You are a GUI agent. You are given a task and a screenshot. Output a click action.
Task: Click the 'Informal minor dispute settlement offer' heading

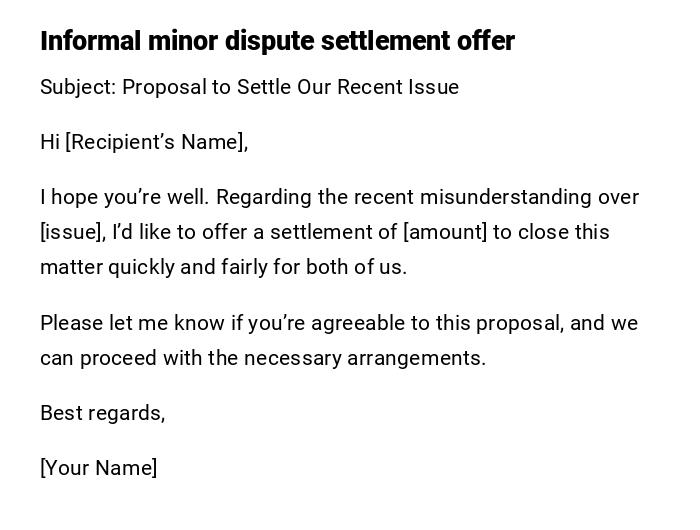(x=277, y=41)
